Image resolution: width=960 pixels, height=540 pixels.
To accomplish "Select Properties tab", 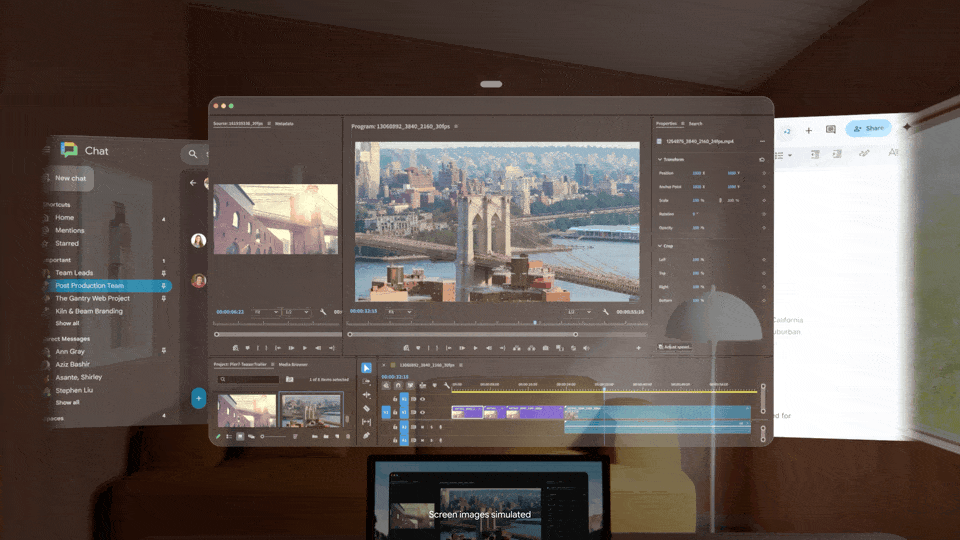I will click(x=667, y=124).
